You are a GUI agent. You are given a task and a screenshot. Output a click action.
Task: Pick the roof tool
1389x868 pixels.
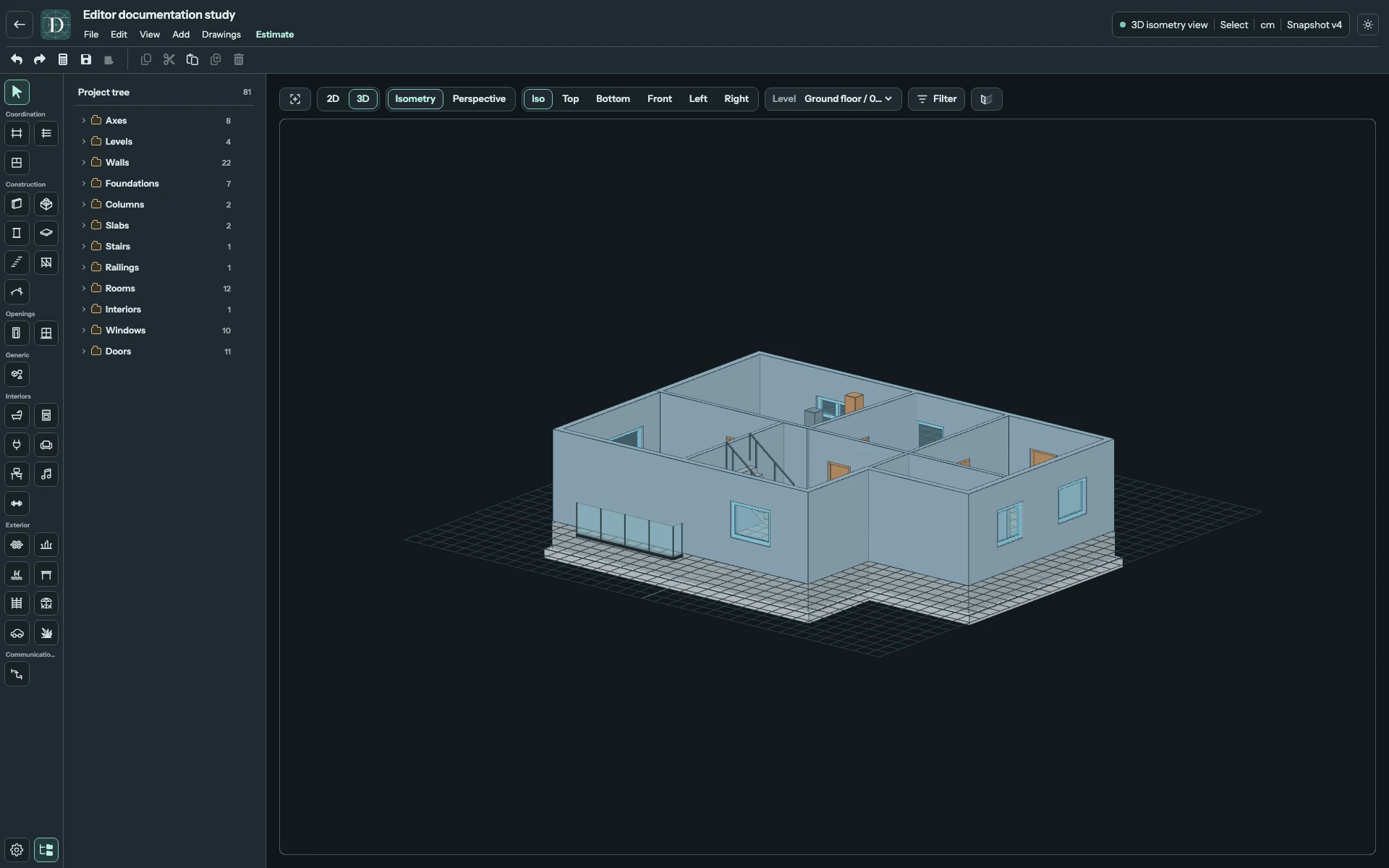point(17,292)
